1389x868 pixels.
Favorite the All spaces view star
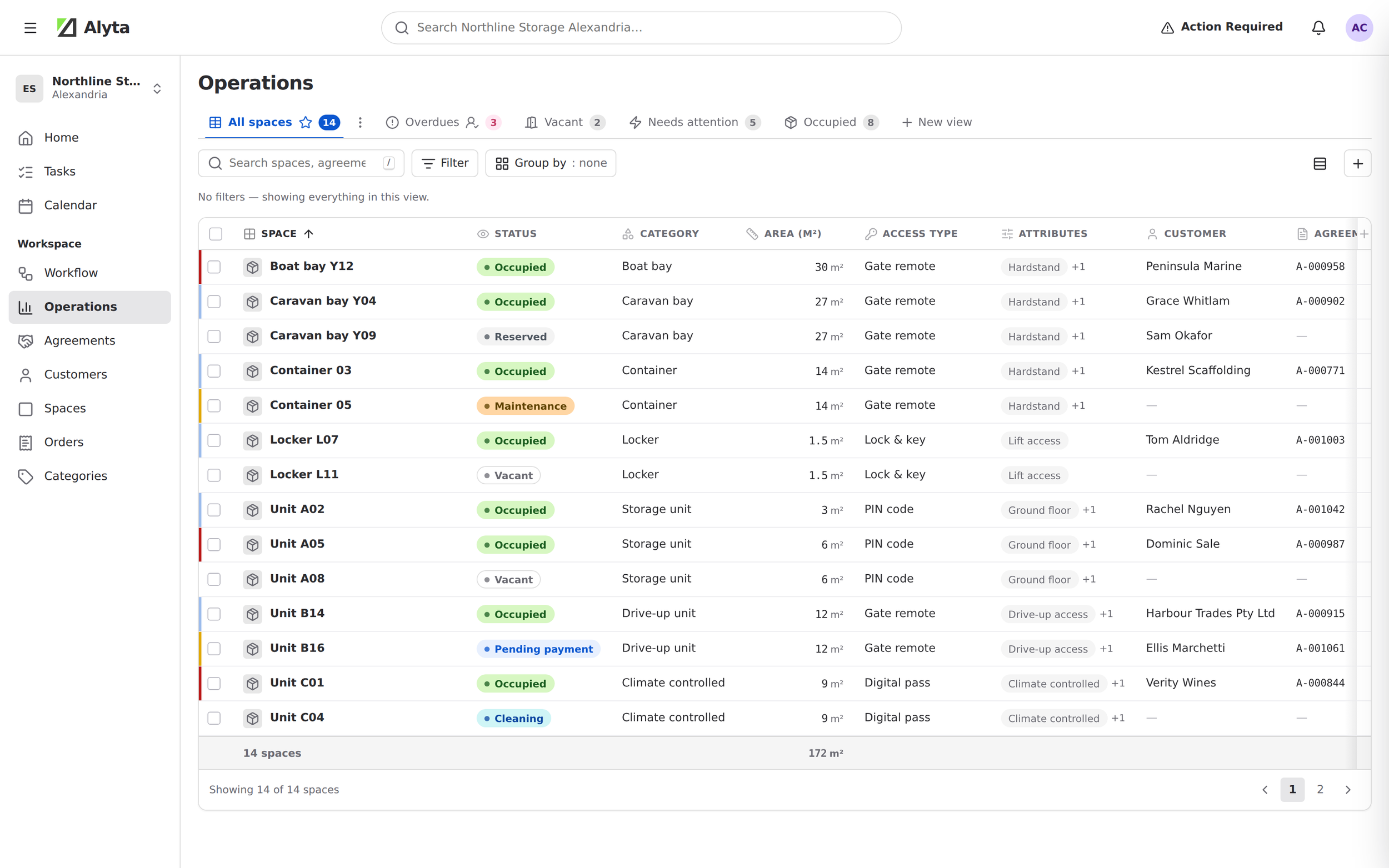(x=306, y=122)
